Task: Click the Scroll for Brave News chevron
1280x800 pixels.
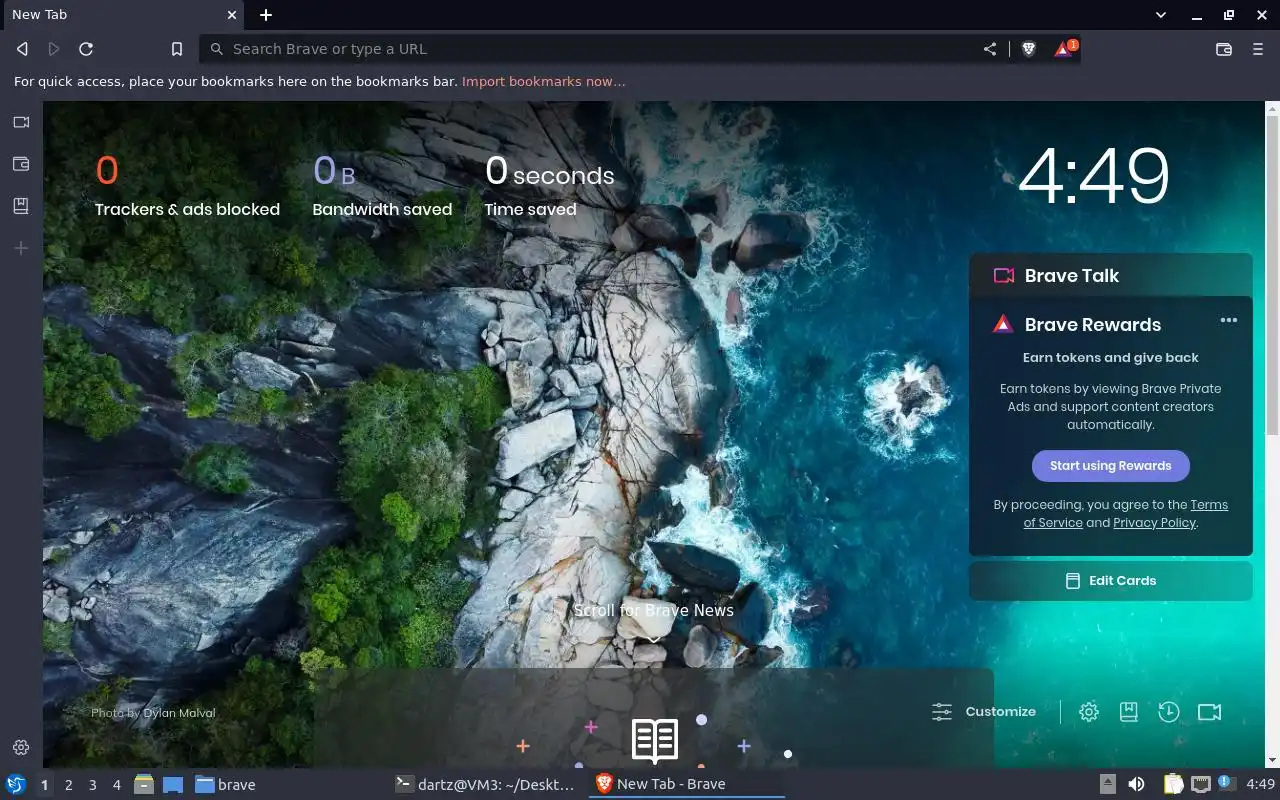Action: pyautogui.click(x=653, y=638)
